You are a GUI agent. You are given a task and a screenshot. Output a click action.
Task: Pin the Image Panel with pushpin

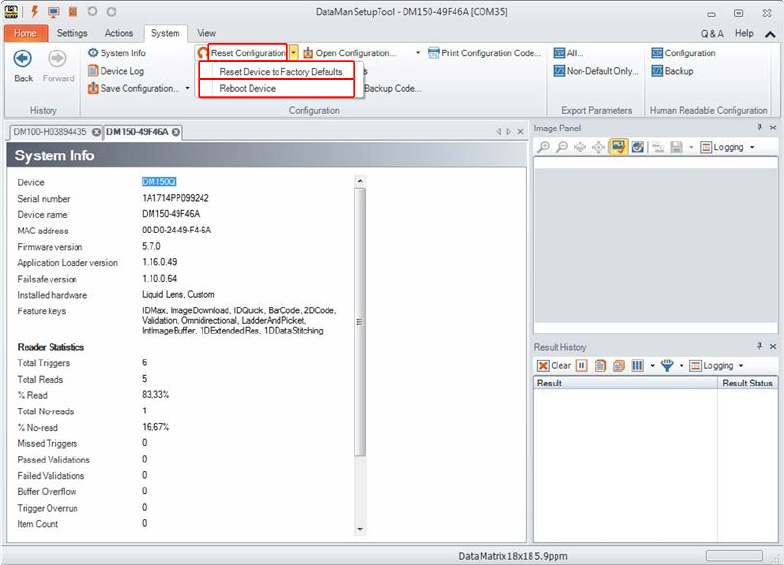pyautogui.click(x=759, y=129)
